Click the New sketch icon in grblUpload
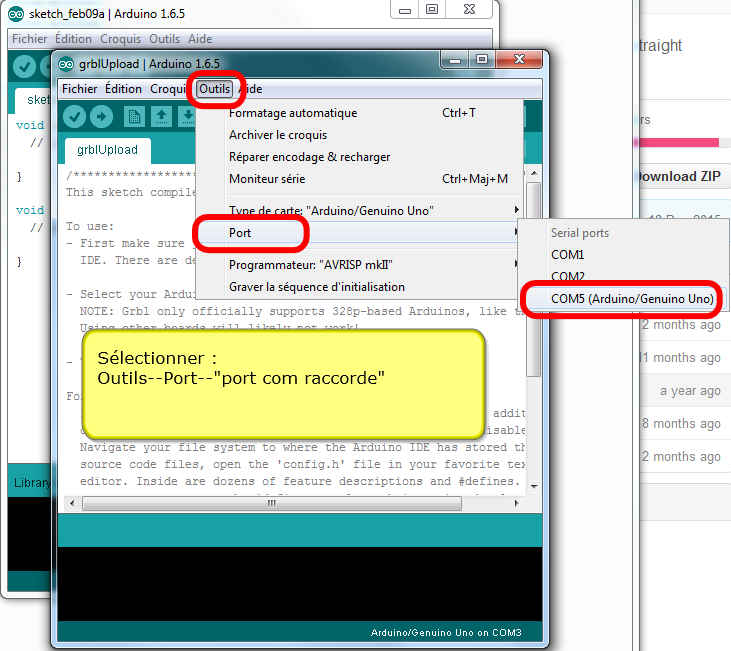 coord(135,117)
